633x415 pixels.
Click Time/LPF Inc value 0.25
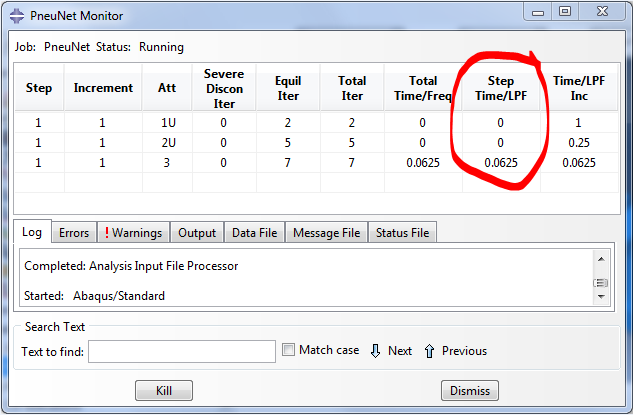579,143
